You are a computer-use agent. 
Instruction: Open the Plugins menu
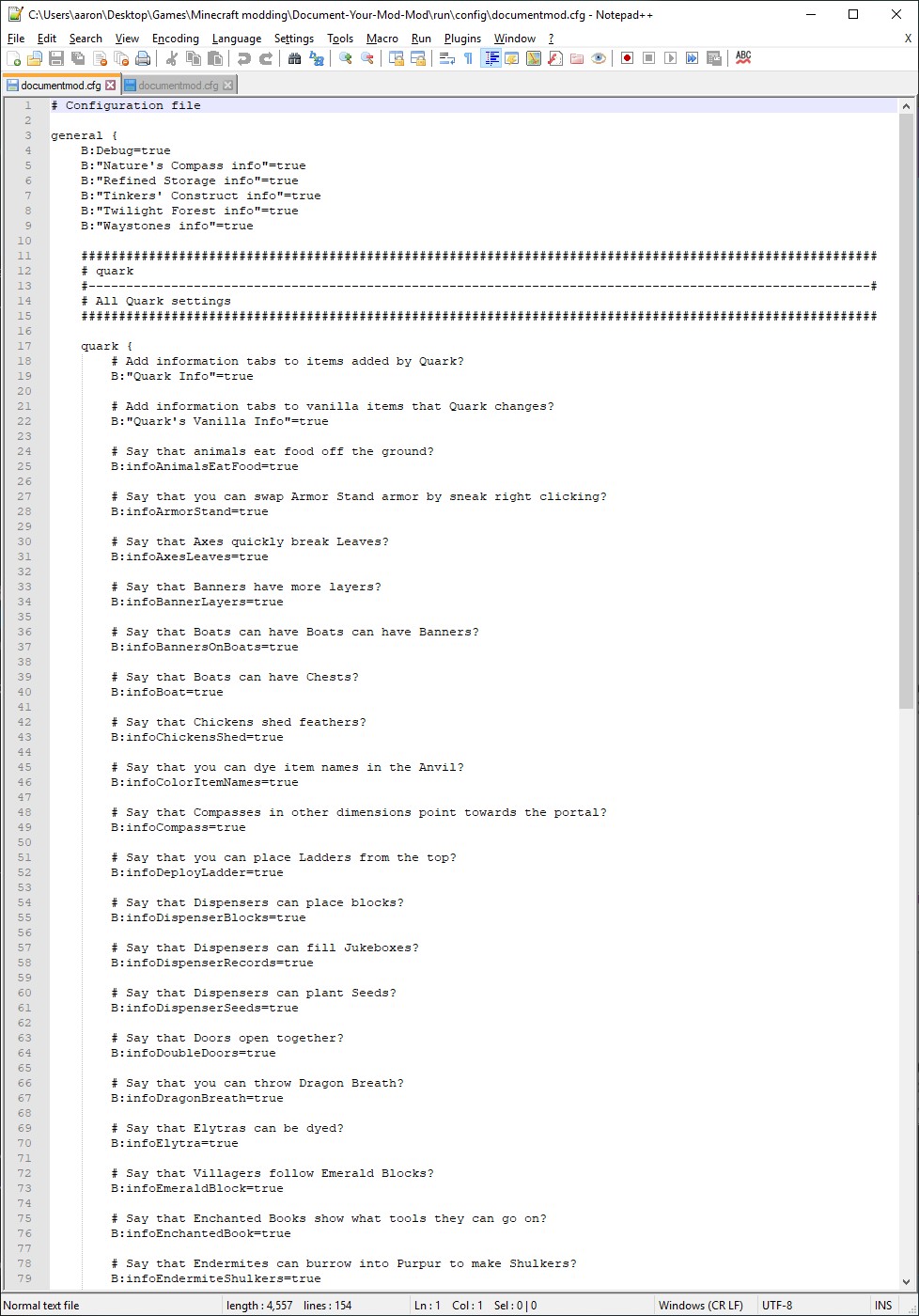pyautogui.click(x=462, y=39)
